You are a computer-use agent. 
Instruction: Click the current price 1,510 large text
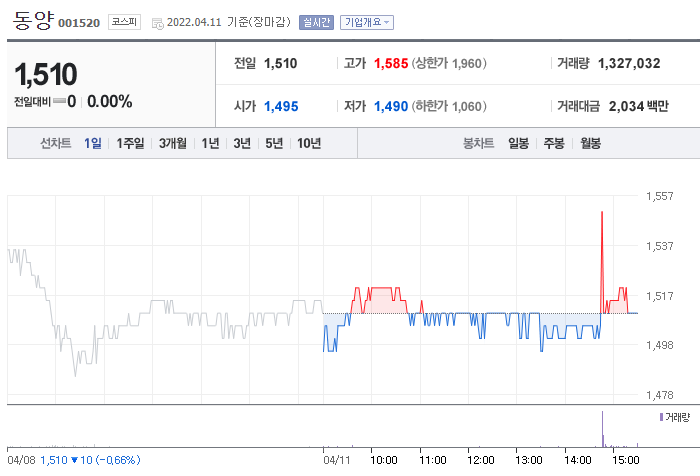tap(46, 74)
